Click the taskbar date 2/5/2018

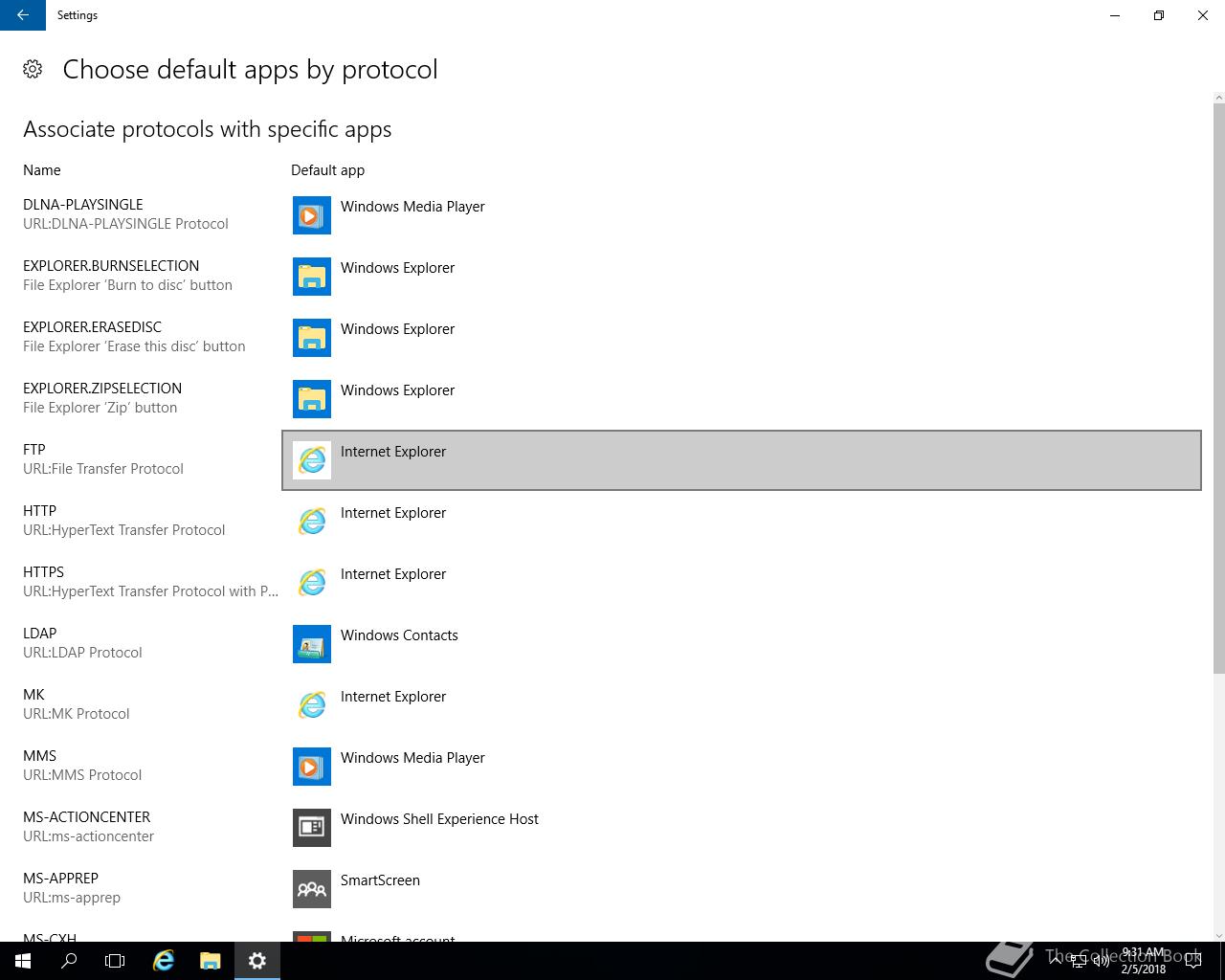coord(1144,969)
